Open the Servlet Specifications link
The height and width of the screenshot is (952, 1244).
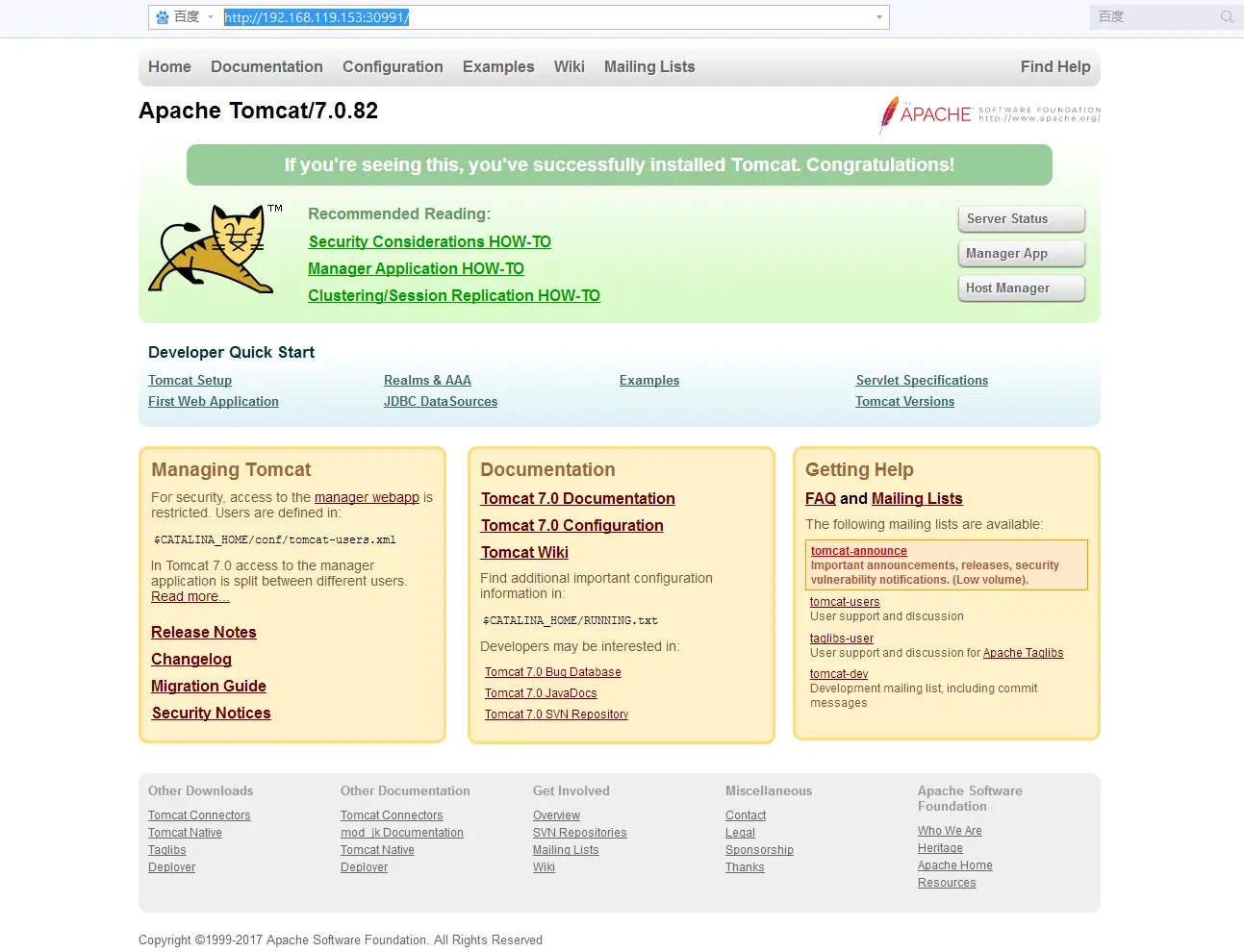(x=922, y=381)
